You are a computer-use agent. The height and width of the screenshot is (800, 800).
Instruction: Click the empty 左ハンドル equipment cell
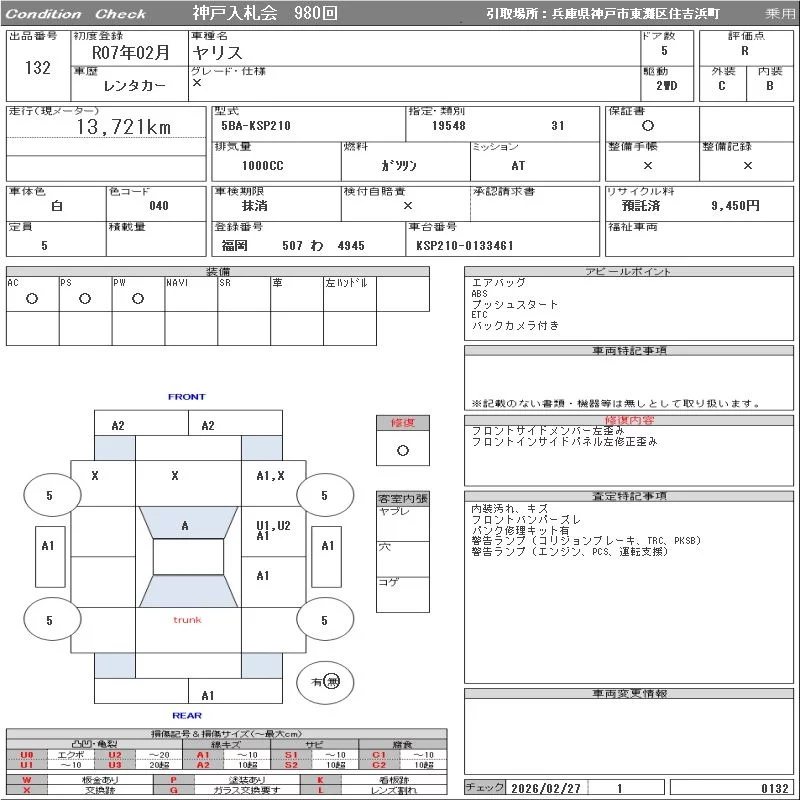coord(349,298)
